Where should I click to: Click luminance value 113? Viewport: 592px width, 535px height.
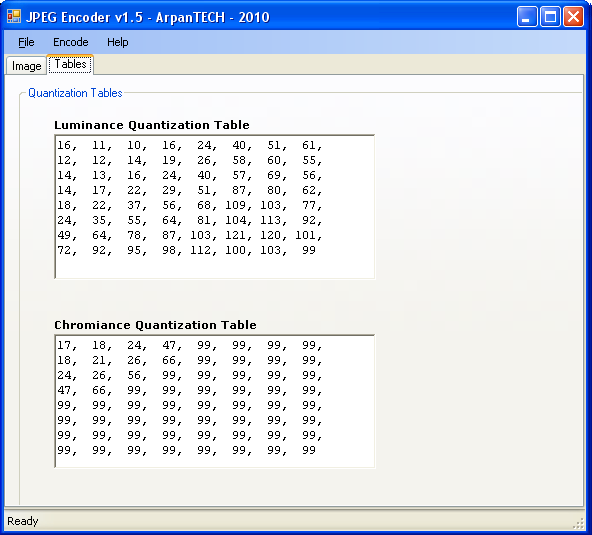click(270, 220)
